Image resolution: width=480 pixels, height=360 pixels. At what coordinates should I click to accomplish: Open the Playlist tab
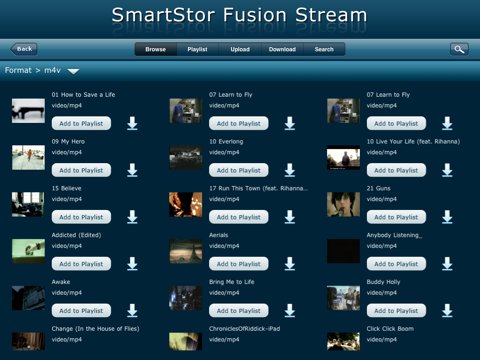click(197, 49)
